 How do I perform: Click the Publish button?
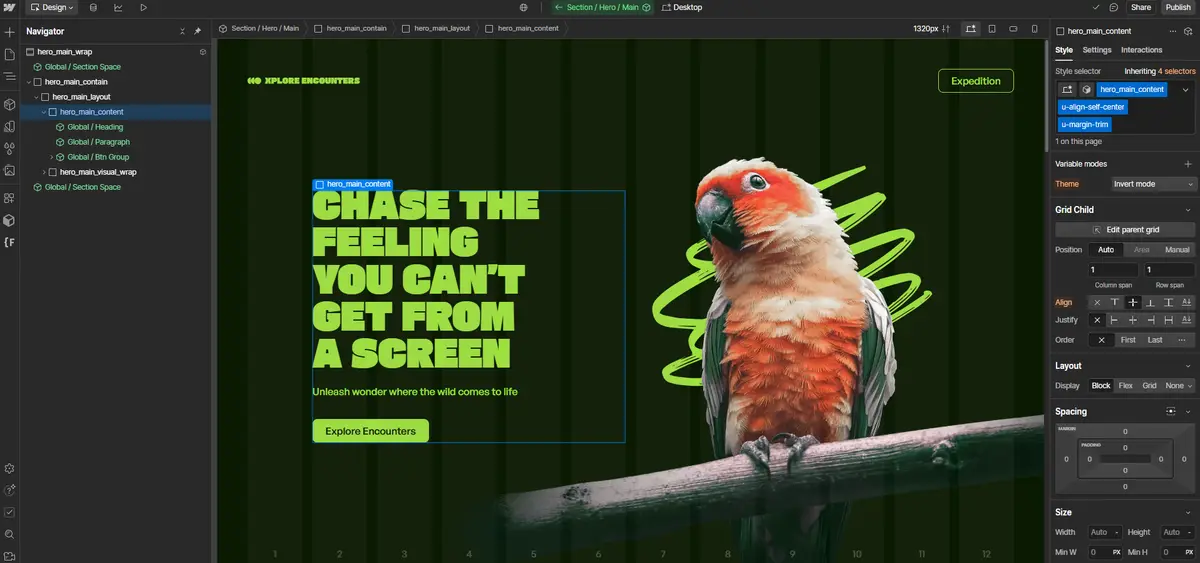tap(1178, 7)
